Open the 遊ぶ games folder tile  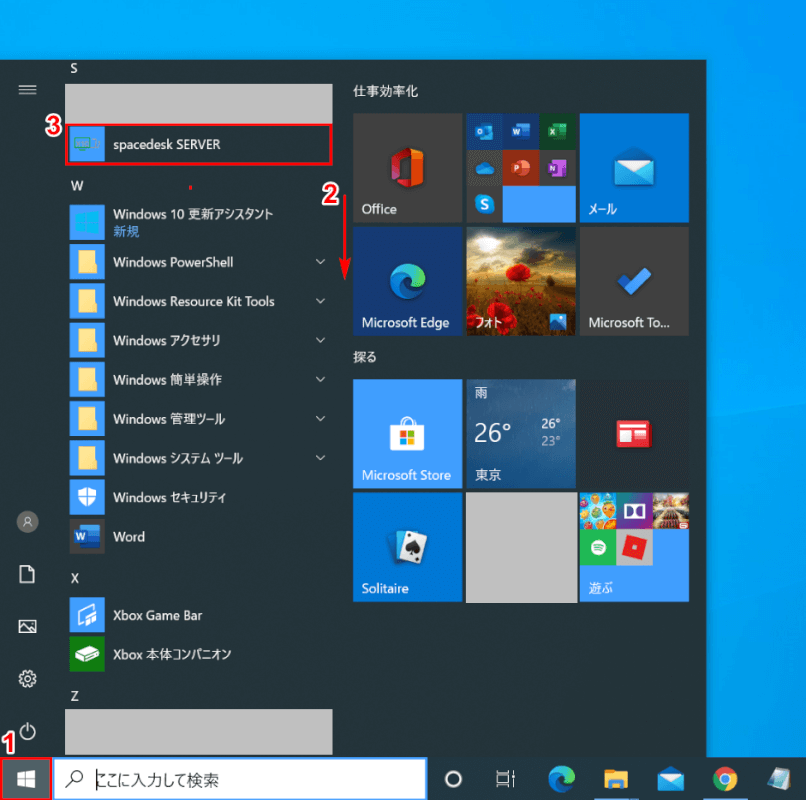[x=634, y=547]
